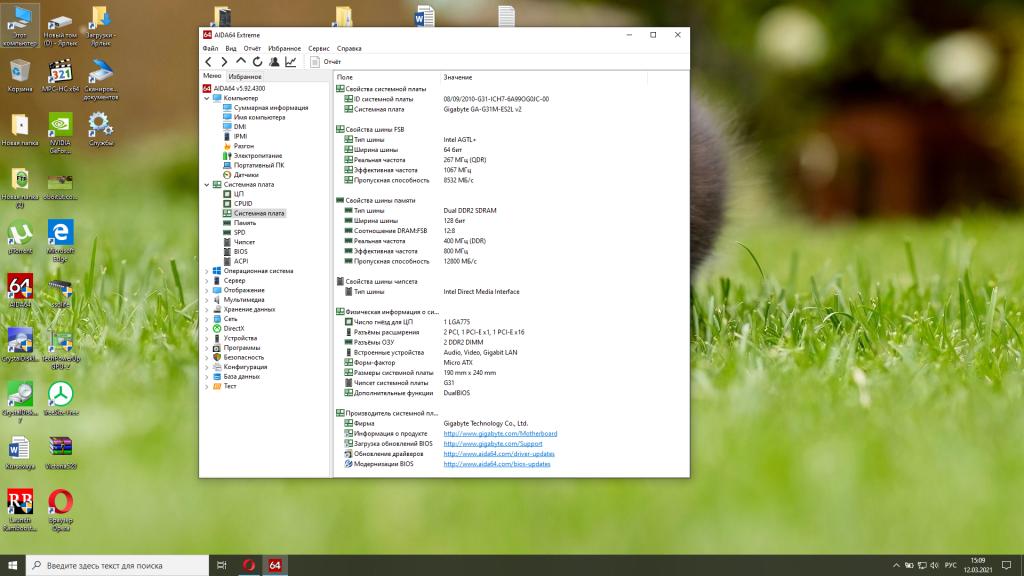This screenshot has height=576, width=1024.
Task: Click the Gigabyte GA-G31M-ES2L v2 value
Action: coord(483,109)
